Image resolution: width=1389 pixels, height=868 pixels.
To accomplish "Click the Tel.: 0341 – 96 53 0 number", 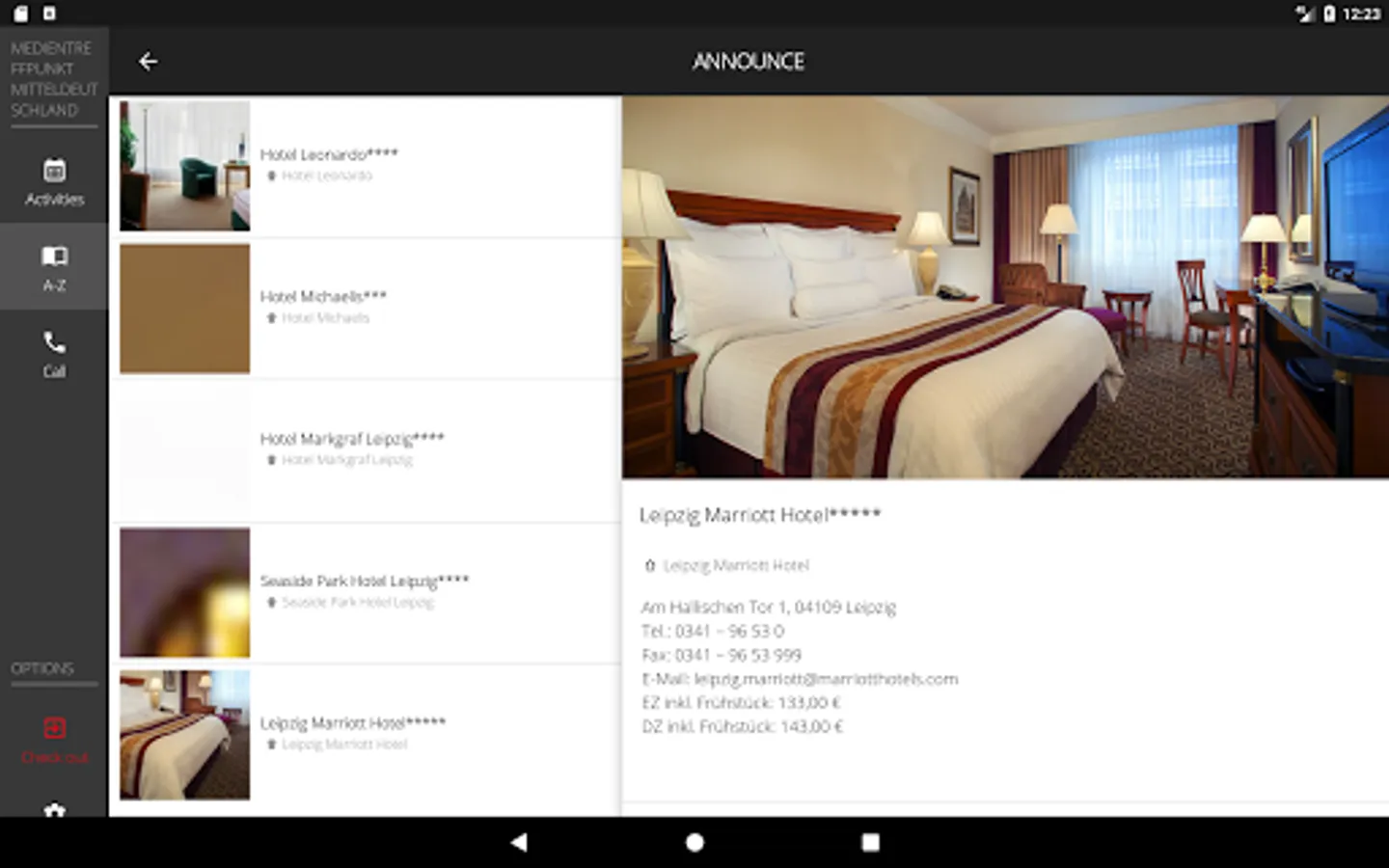I will (x=713, y=631).
